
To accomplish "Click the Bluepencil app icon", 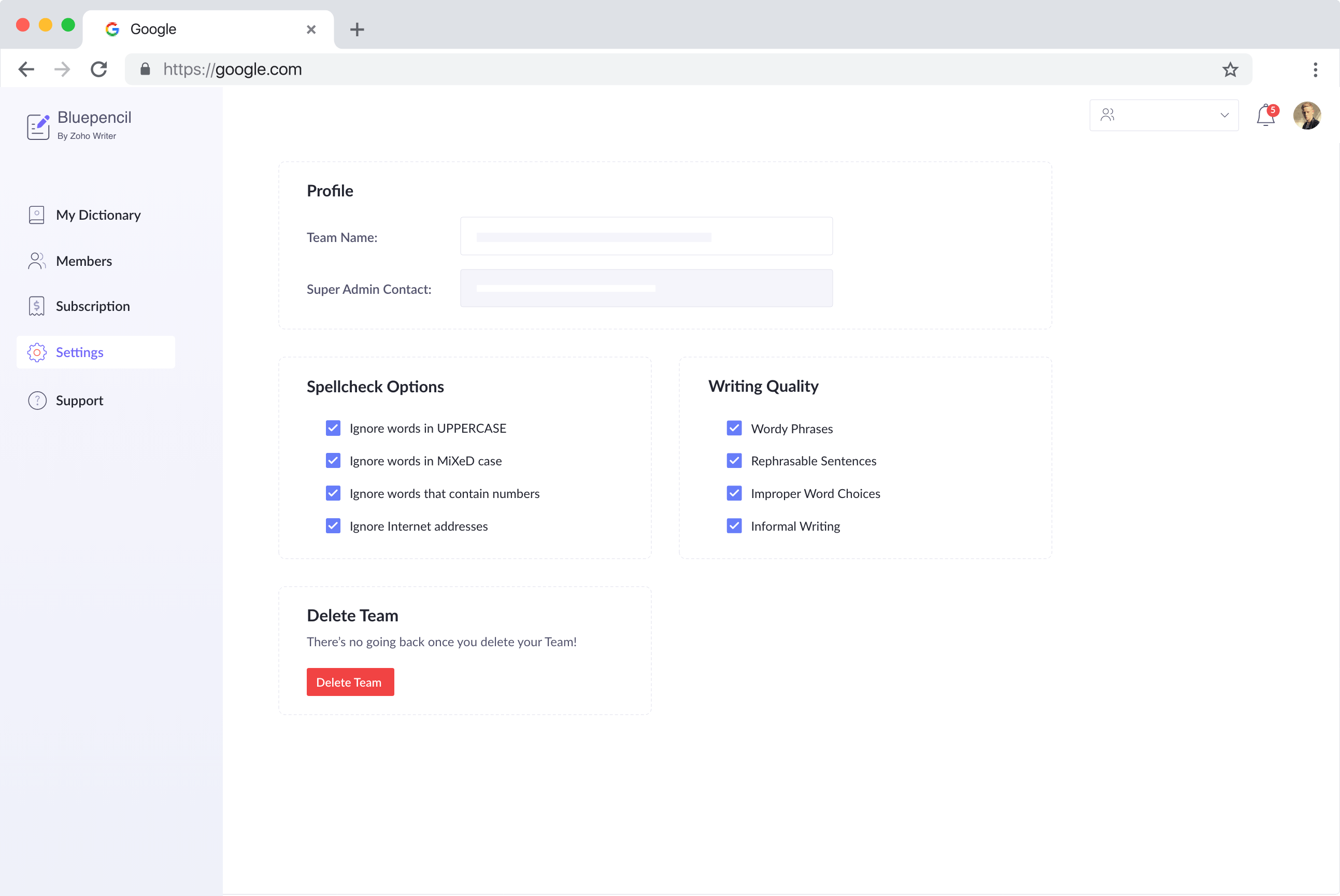I will (37, 125).
